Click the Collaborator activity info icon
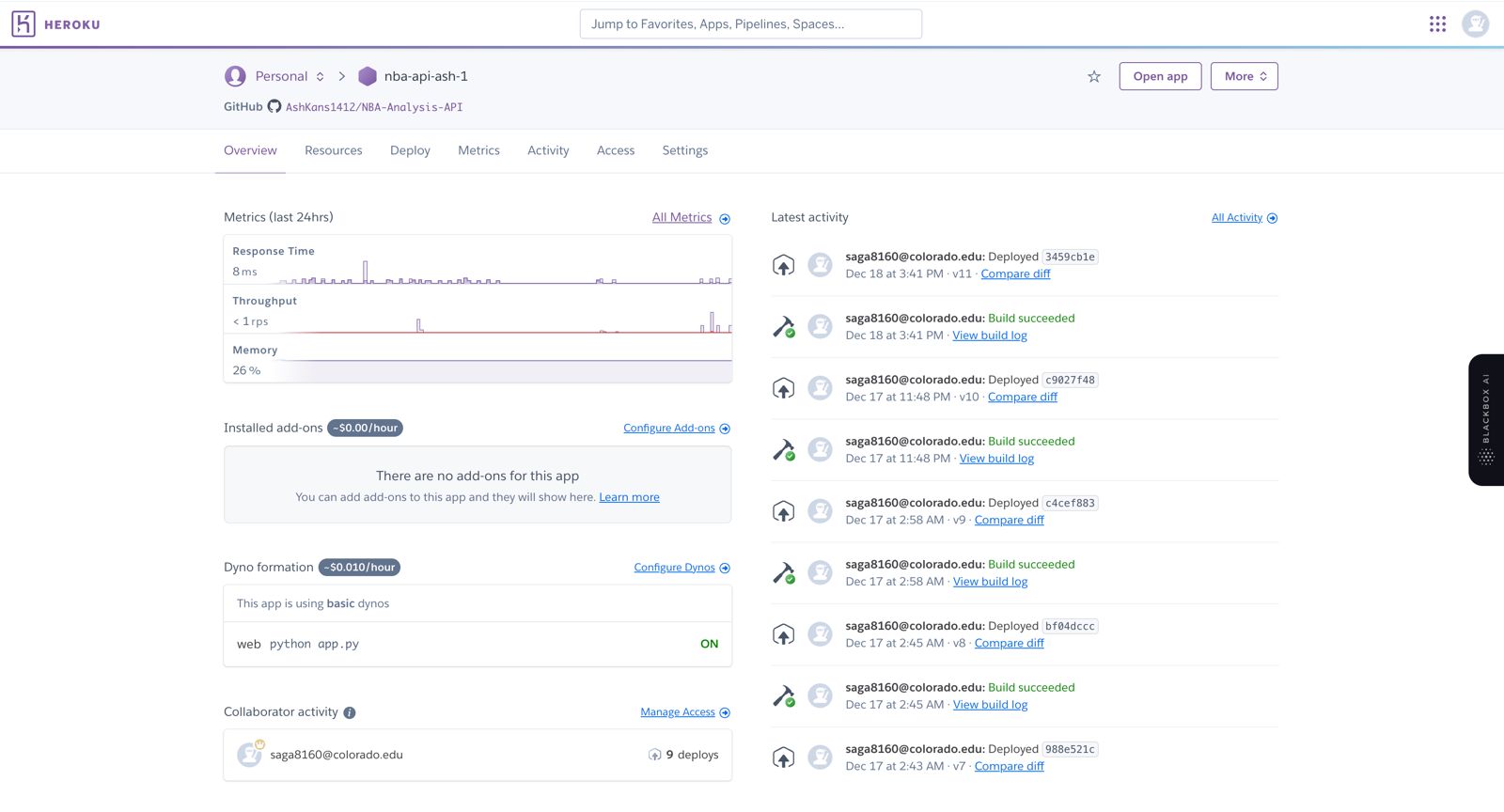The image size is (1504, 812). click(x=350, y=712)
